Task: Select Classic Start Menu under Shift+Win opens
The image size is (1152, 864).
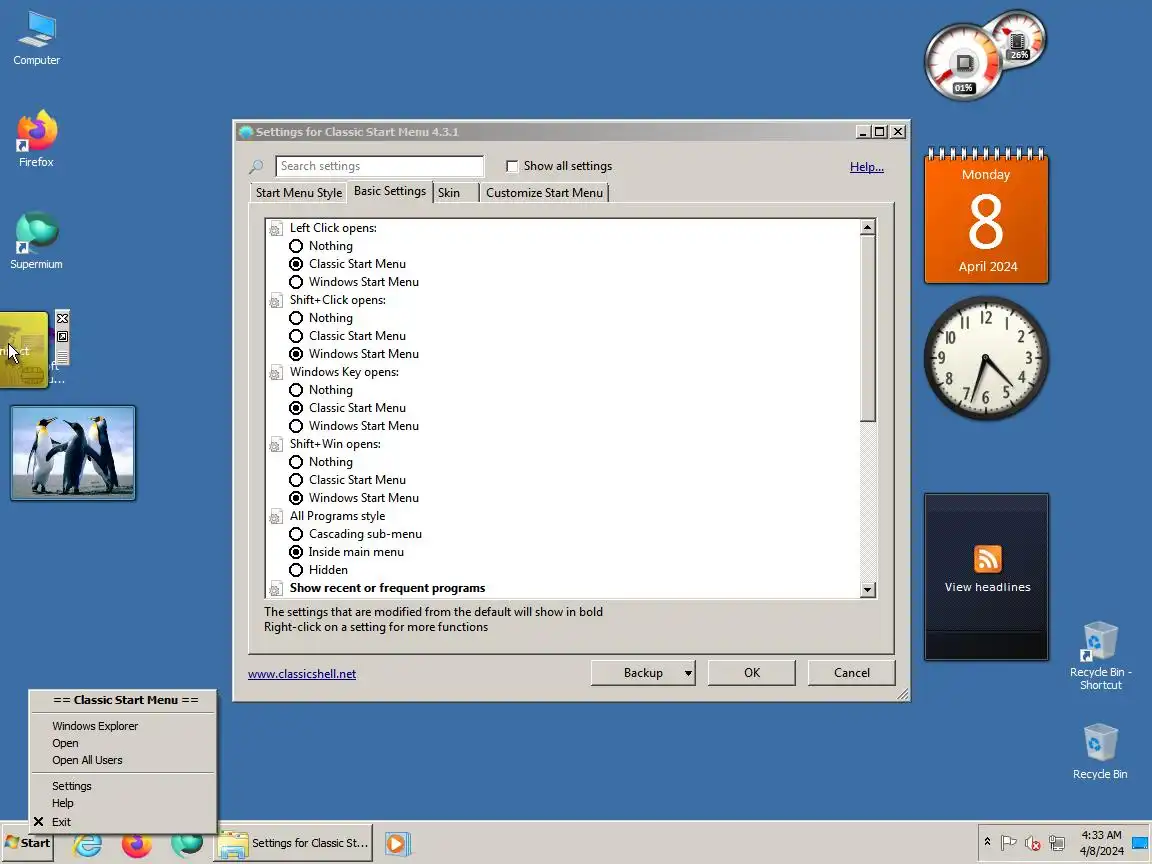Action: [296, 480]
